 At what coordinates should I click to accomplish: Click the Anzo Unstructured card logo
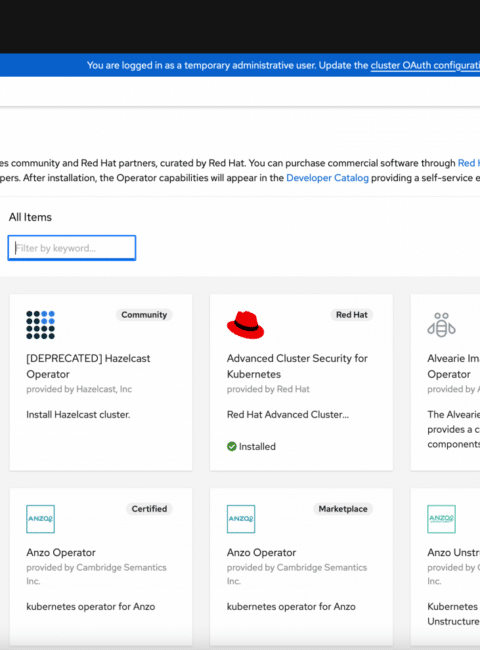click(x=441, y=519)
